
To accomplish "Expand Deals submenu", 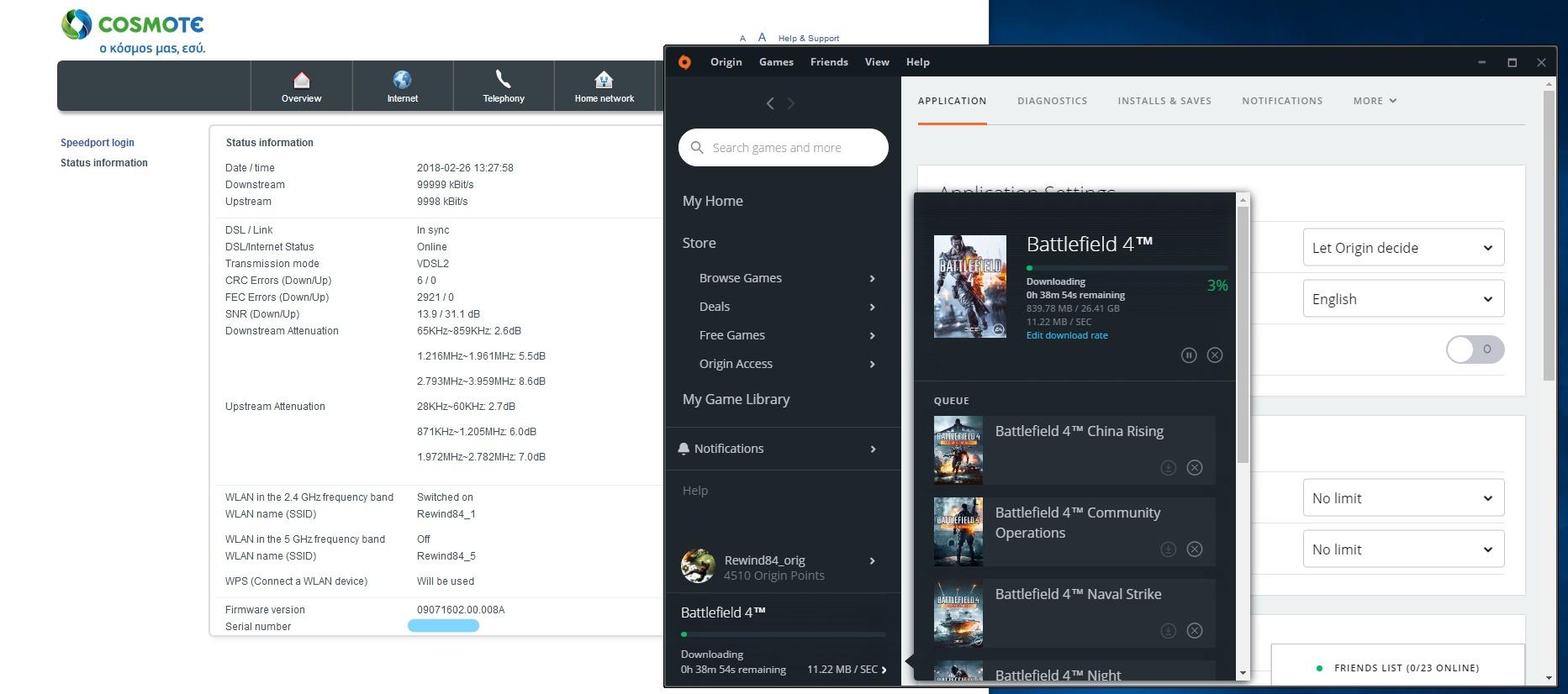I will click(x=872, y=308).
